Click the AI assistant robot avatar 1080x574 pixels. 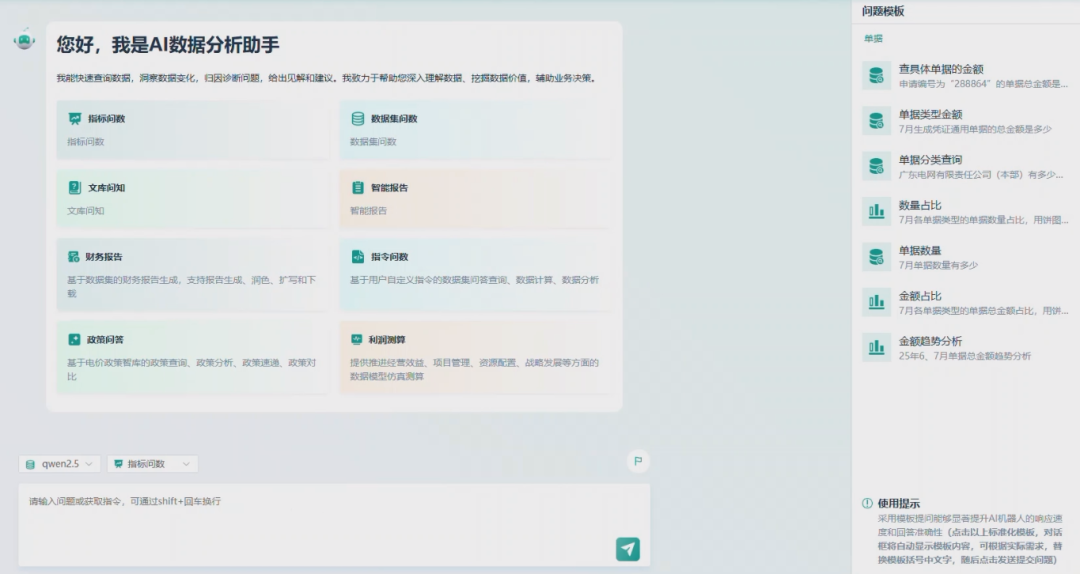[25, 41]
